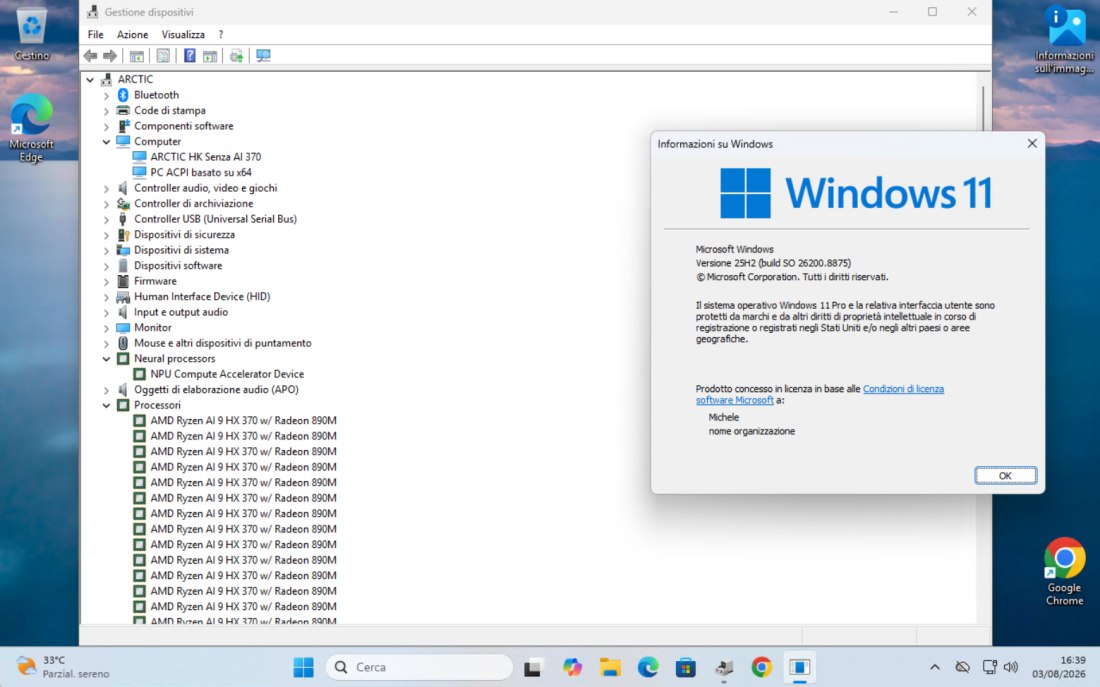Select the Firmware category icon
Viewport: 1100px width, 687px height.
(x=123, y=281)
